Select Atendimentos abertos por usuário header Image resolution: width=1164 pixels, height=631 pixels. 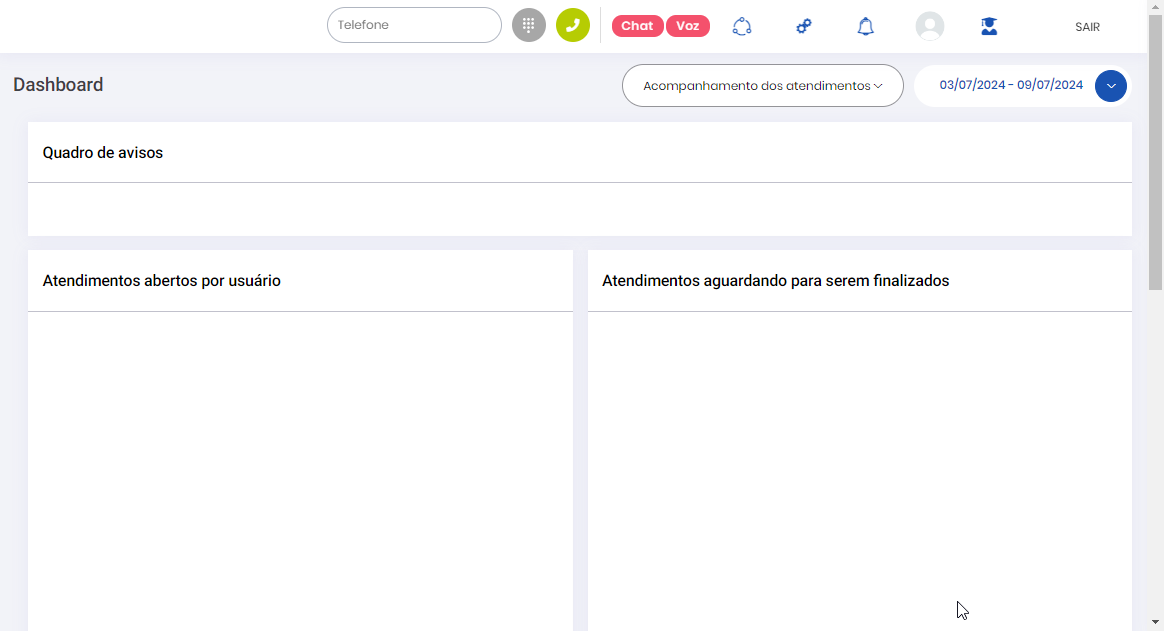point(162,281)
